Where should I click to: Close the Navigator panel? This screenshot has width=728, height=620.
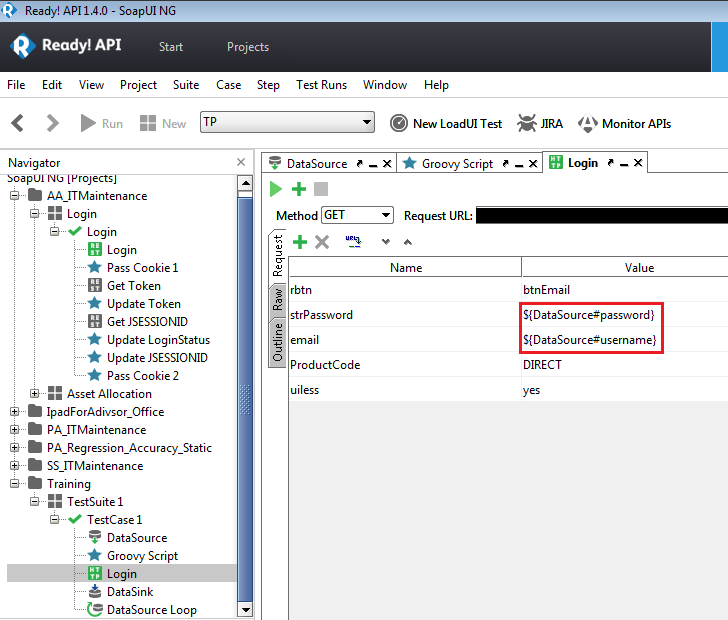[x=240, y=162]
